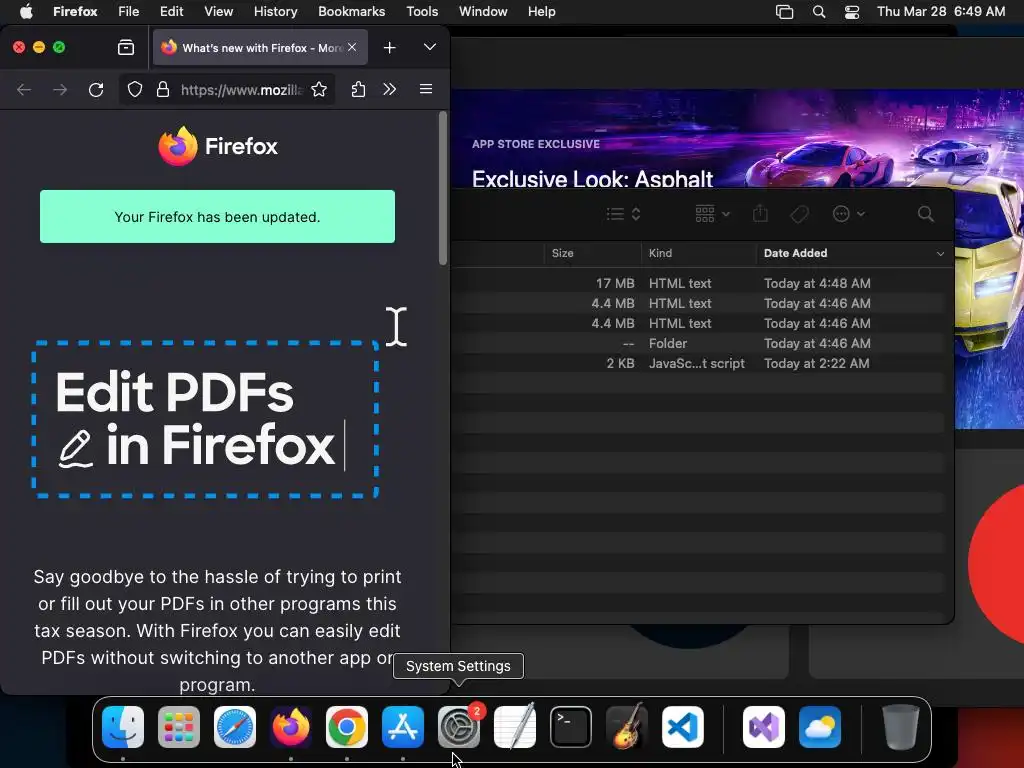
Task: Open GarageBand from the dock
Action: (x=627, y=727)
